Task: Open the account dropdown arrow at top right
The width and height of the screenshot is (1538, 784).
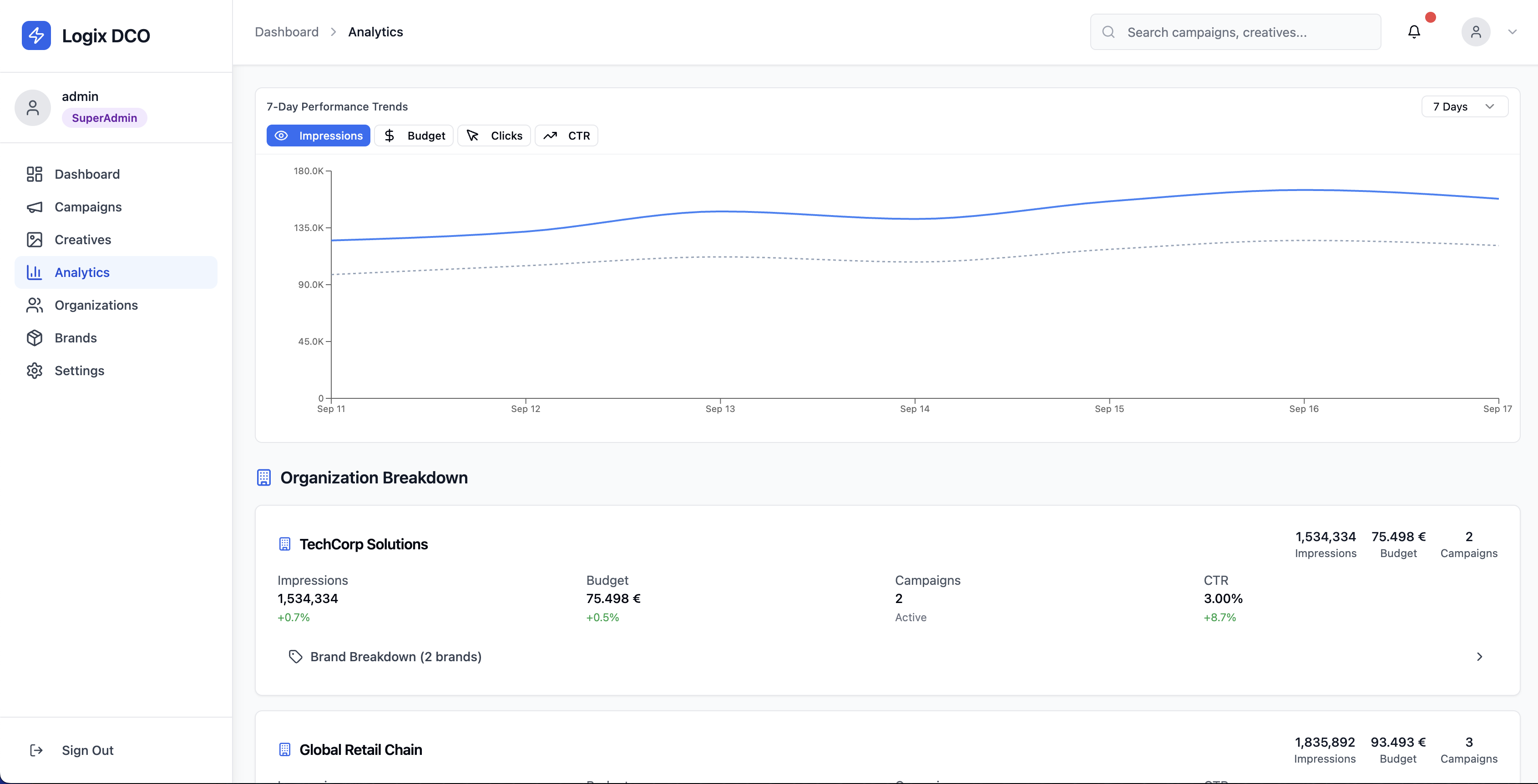Action: (1513, 32)
